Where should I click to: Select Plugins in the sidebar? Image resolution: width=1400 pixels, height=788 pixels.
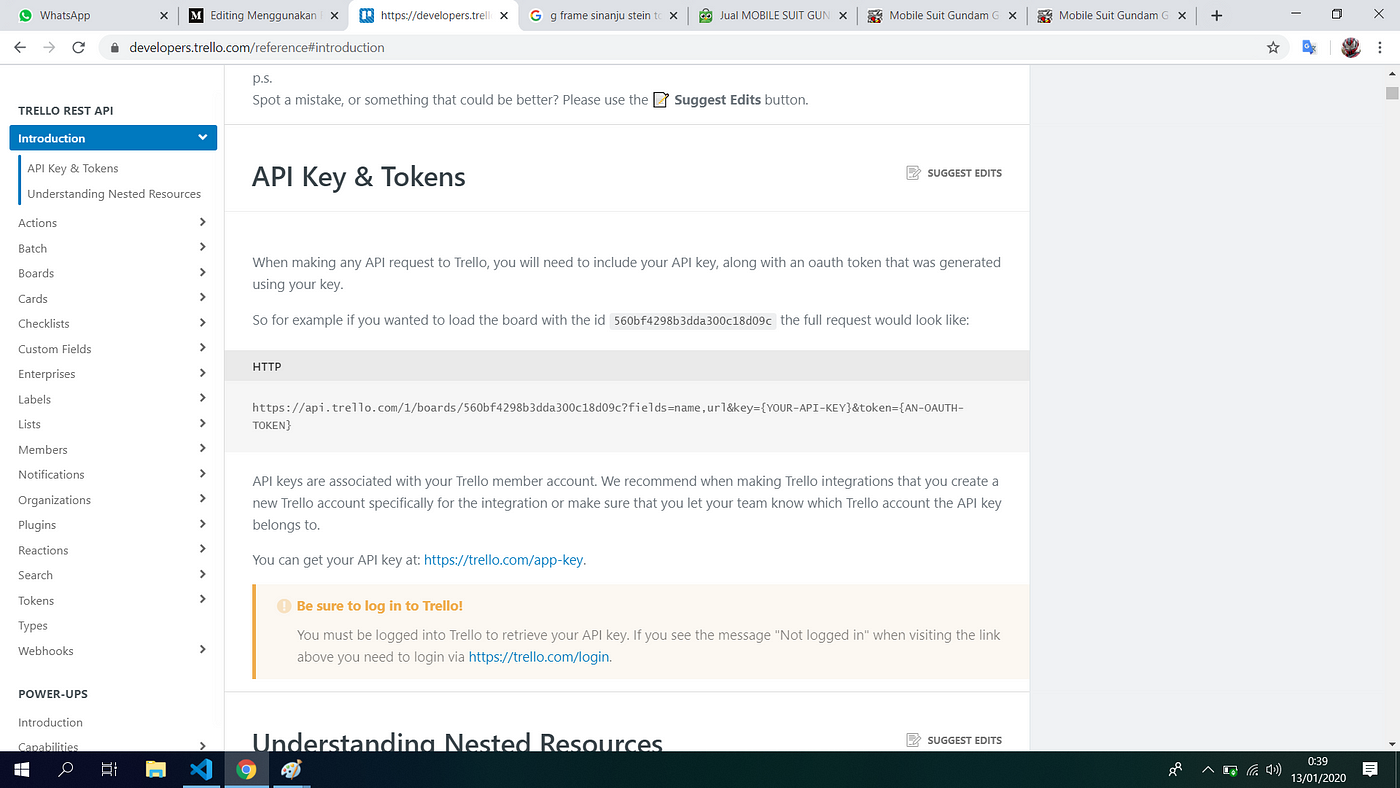(37, 525)
